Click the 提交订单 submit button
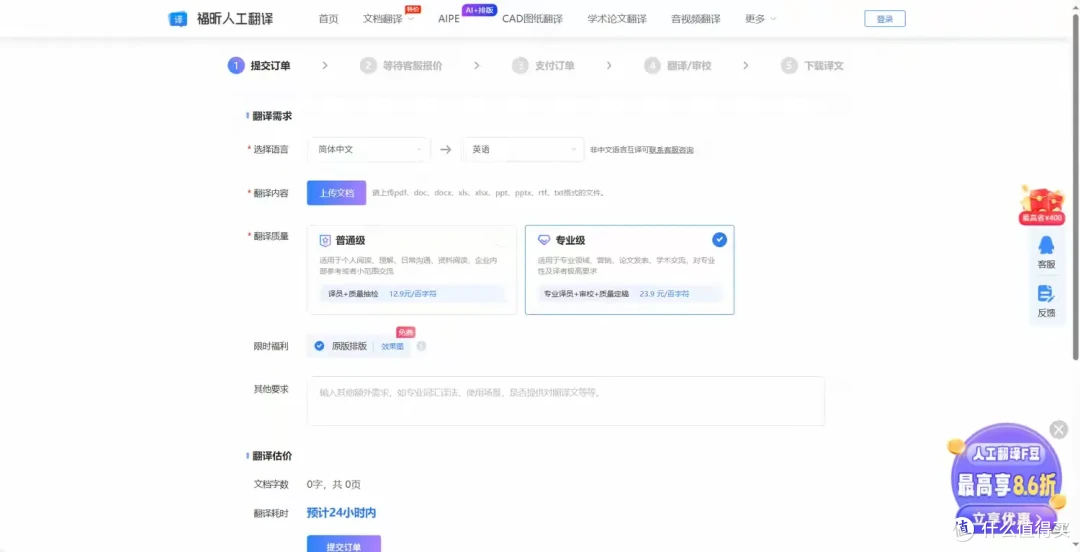Screen dimensions: 1080x552 click(x=344, y=544)
